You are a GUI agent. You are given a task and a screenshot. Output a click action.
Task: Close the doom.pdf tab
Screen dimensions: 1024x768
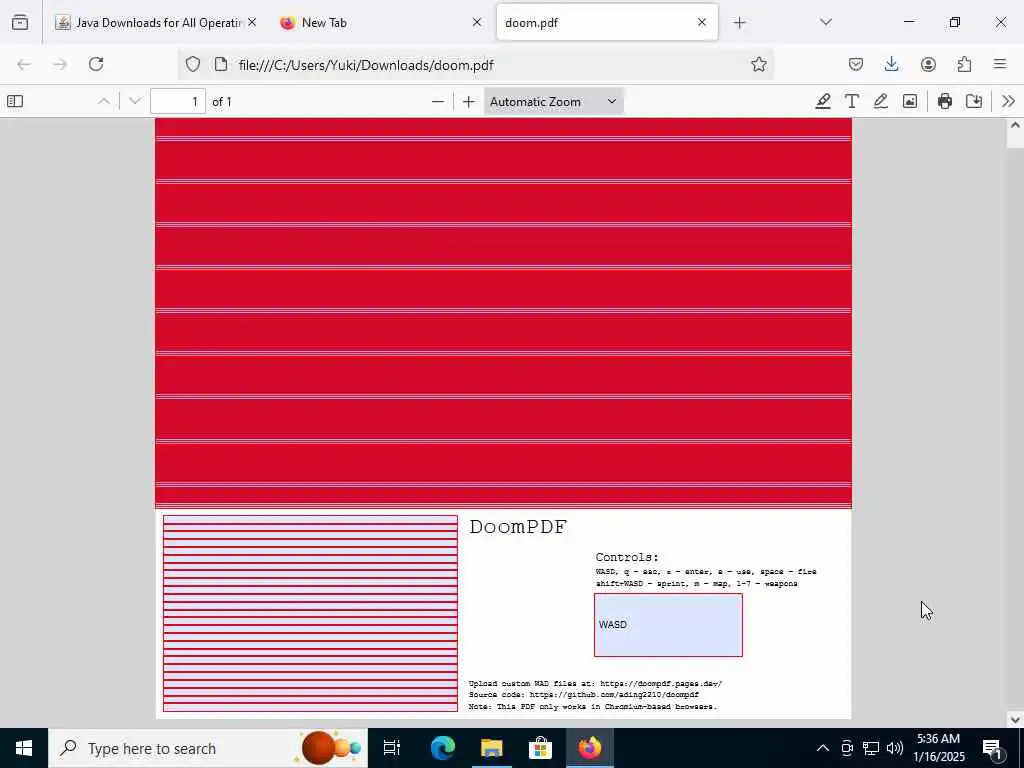(702, 23)
